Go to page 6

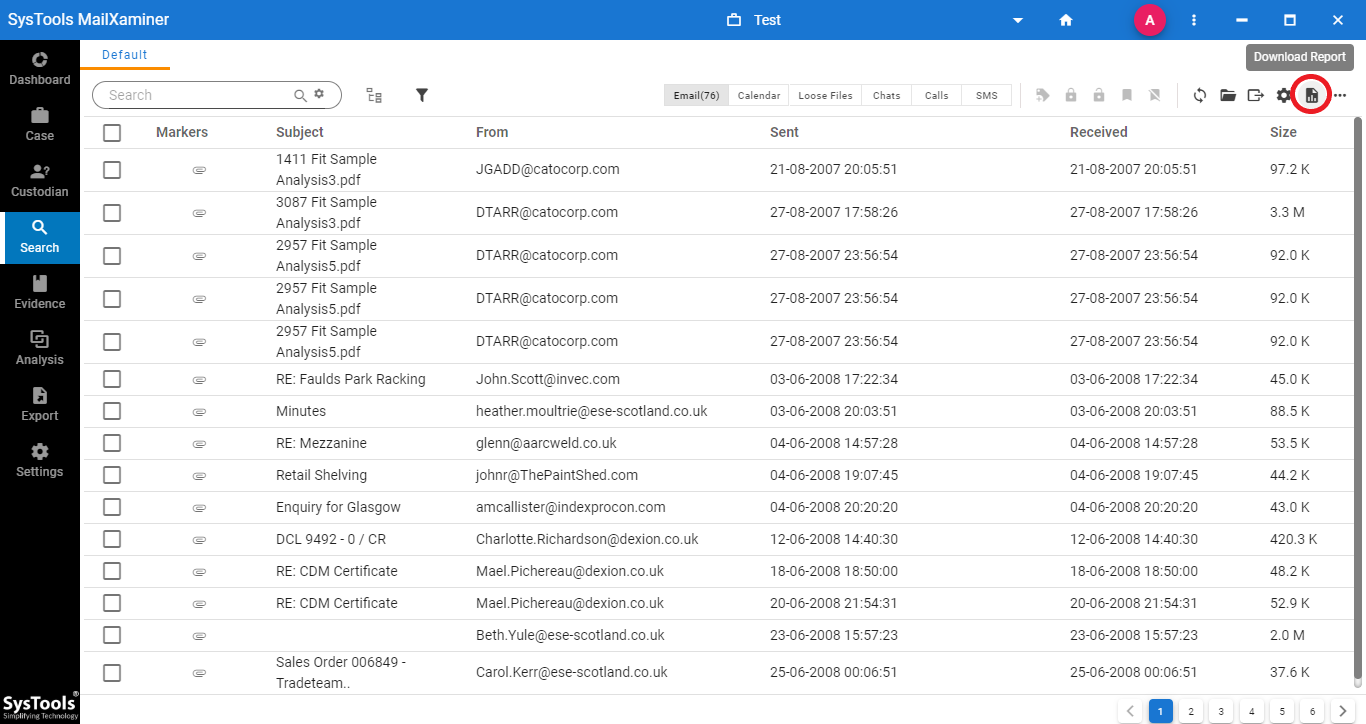(x=1312, y=711)
